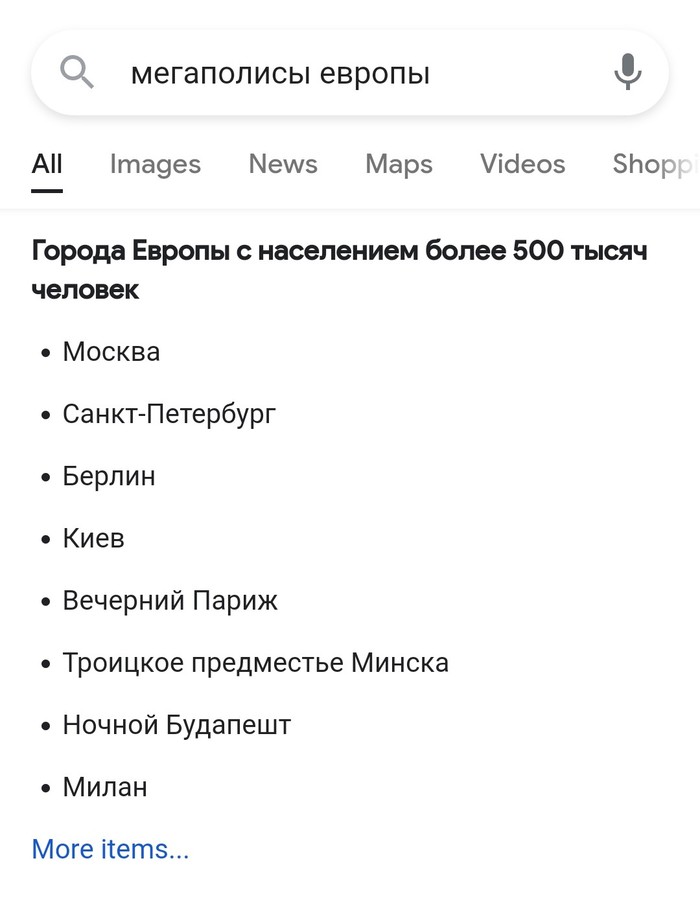This screenshot has width=700, height=898.
Task: Select Киев in the cities list
Action: [x=93, y=538]
